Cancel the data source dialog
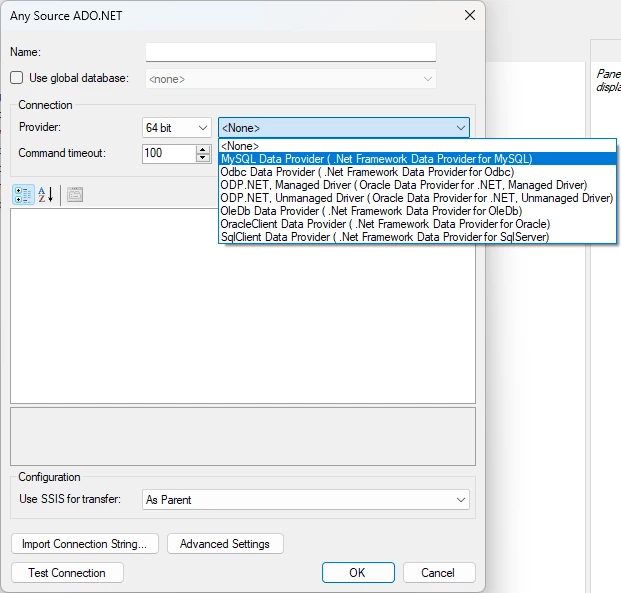This screenshot has height=593, width=621. coord(439,572)
